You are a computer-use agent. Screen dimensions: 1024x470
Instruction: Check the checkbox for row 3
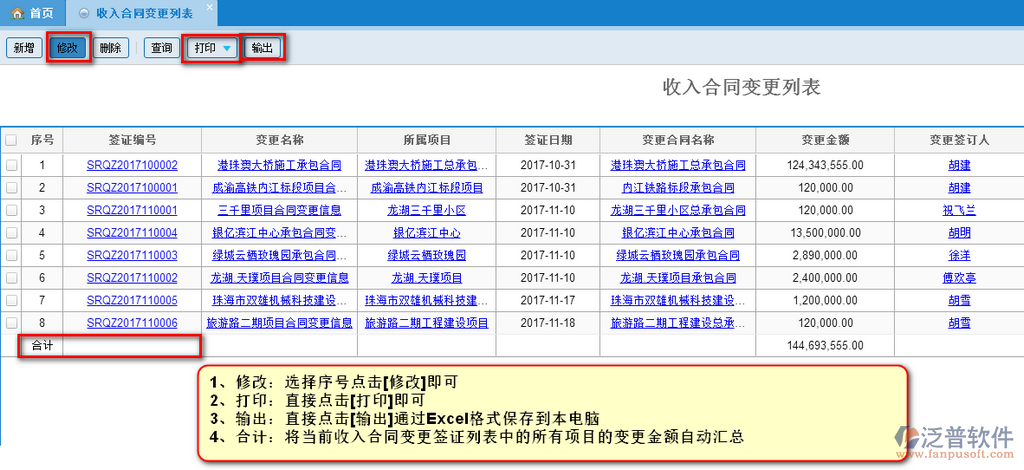[11, 210]
